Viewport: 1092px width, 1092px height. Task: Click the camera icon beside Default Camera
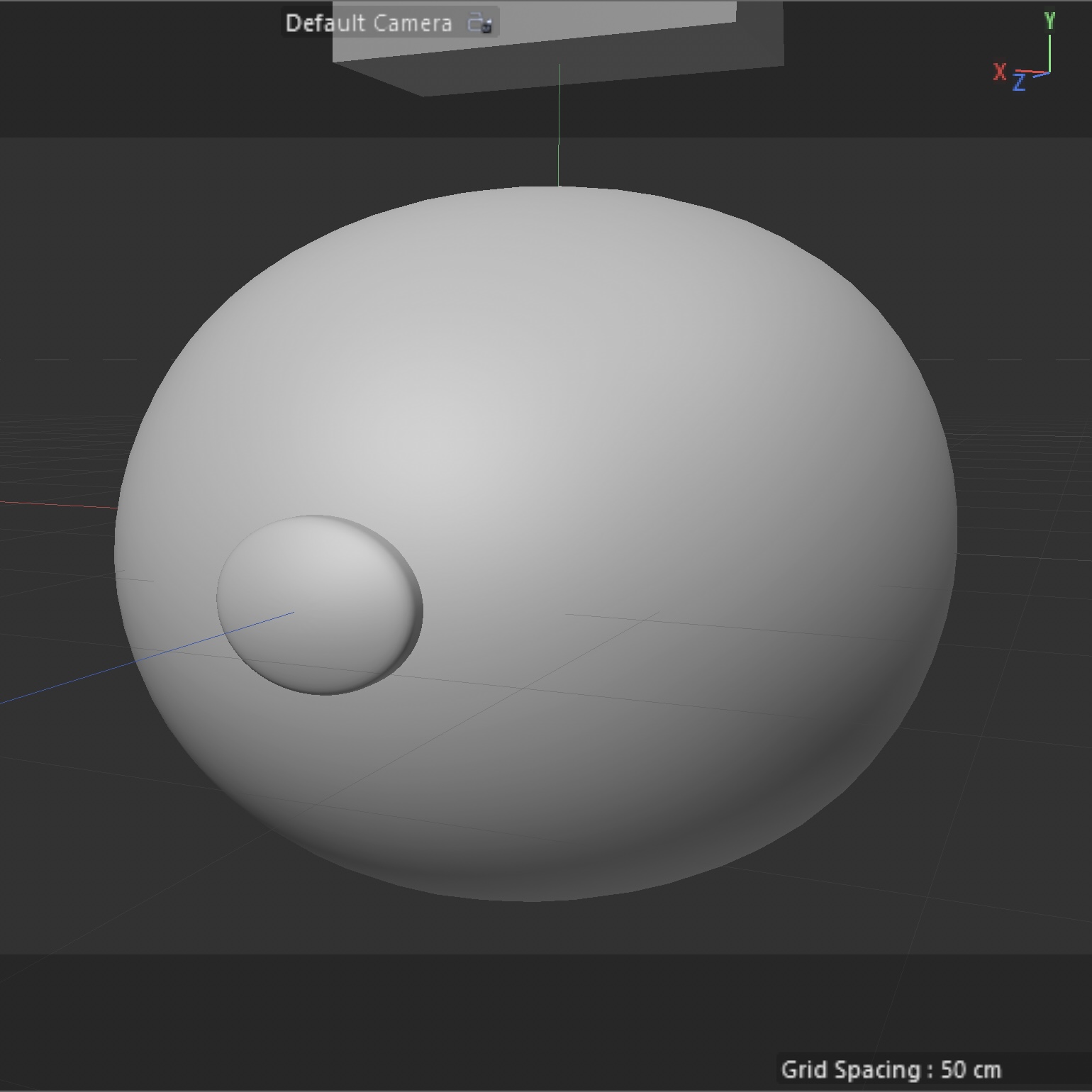480,23
